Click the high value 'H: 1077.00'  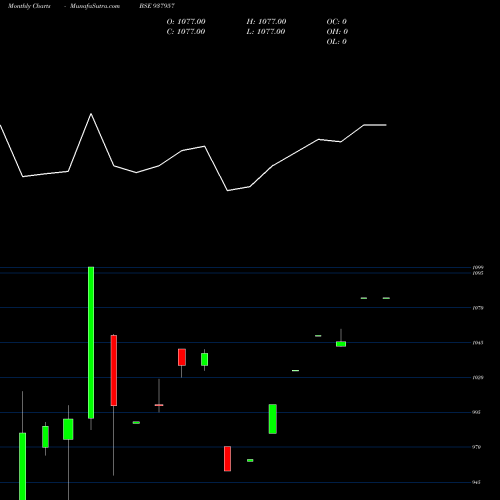[266, 22]
